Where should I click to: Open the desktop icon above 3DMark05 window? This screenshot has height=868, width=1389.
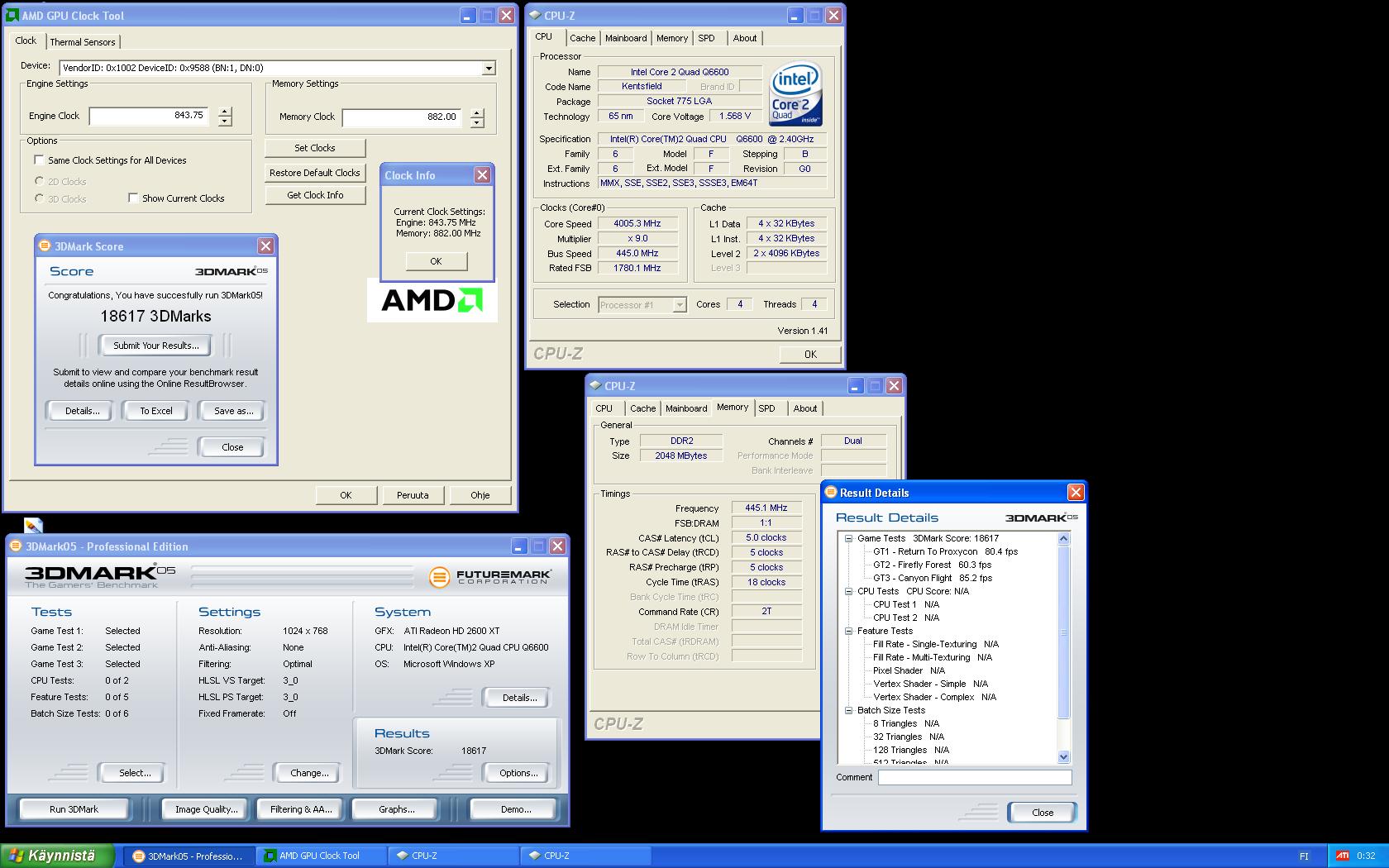point(33,526)
